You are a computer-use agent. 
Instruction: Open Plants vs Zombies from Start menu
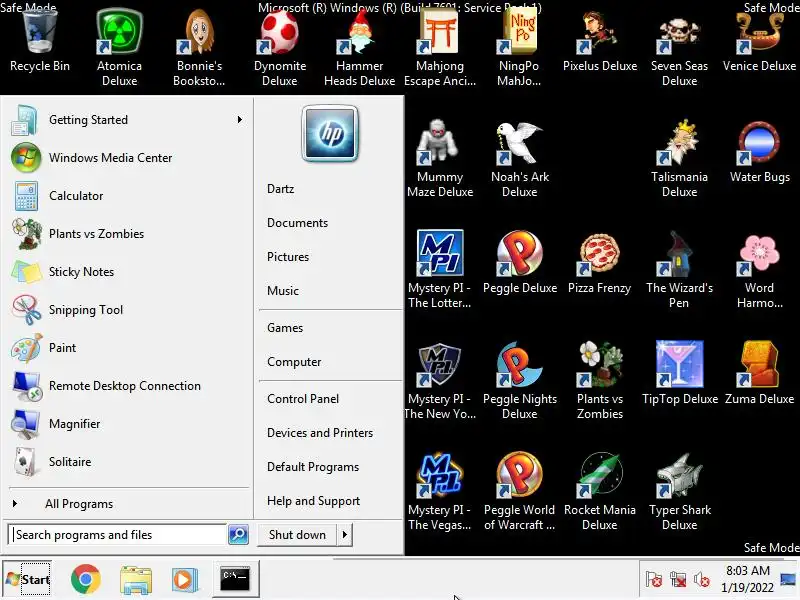pyautogui.click(x=128, y=234)
